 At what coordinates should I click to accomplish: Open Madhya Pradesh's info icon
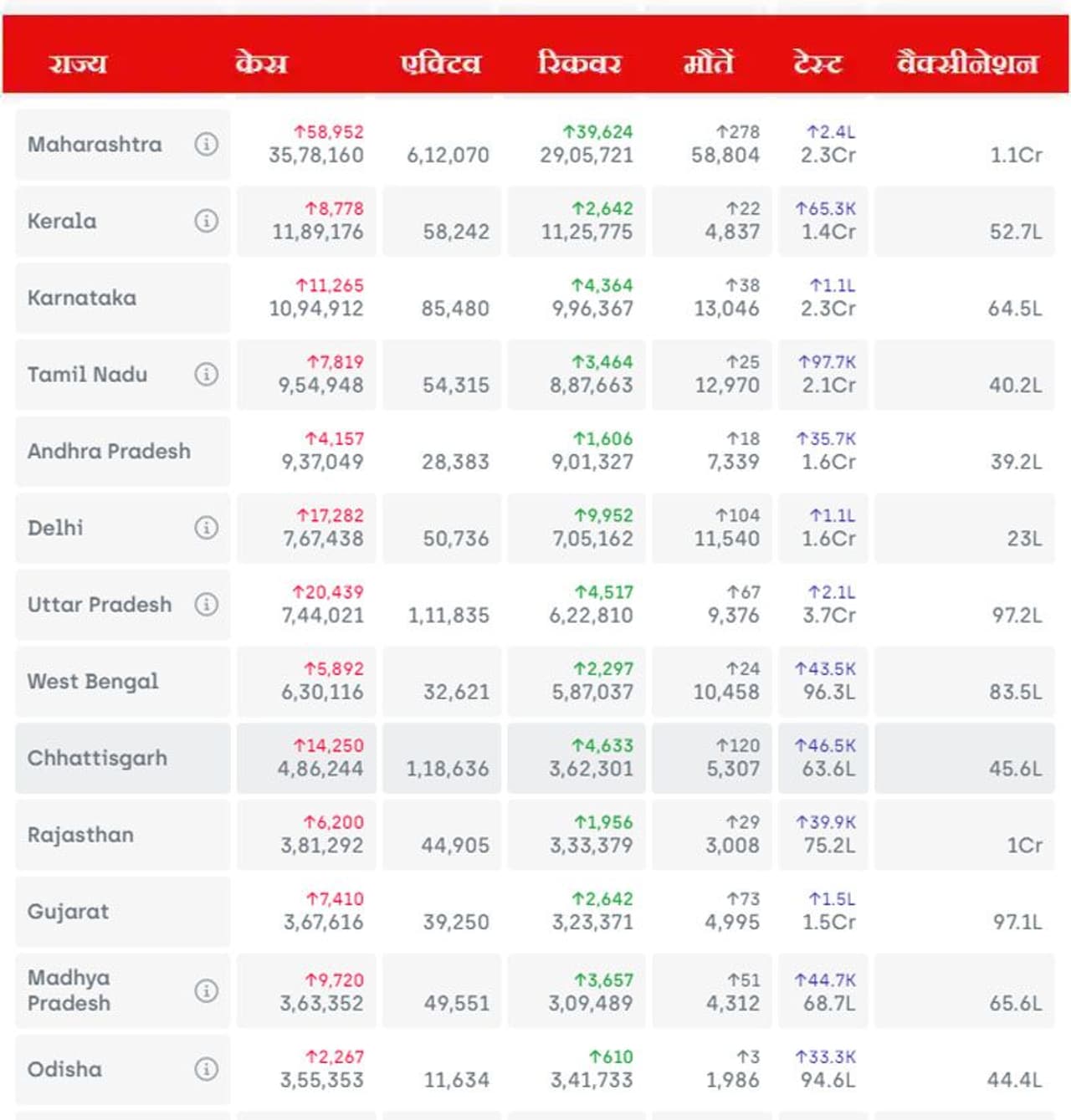tap(206, 990)
